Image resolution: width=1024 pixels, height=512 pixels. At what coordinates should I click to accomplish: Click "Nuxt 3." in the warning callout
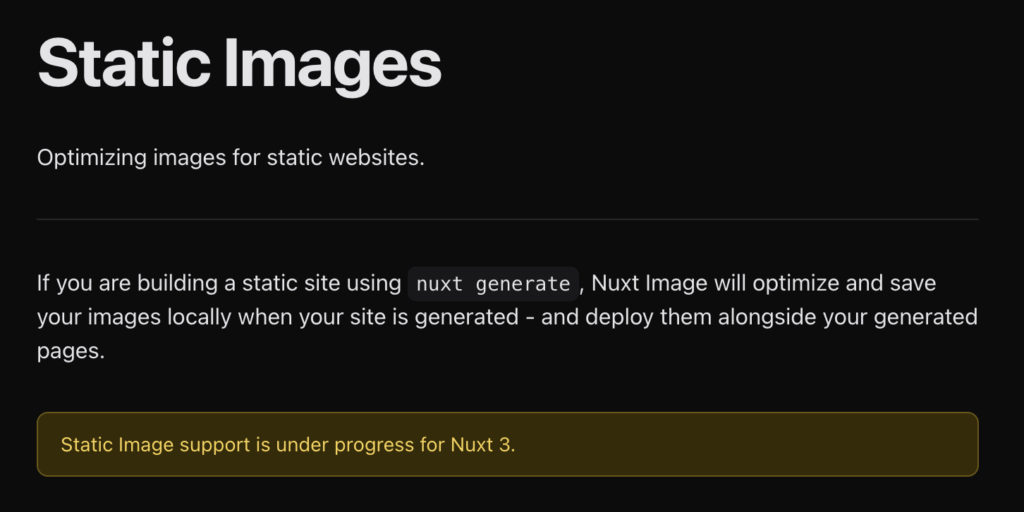[483, 445]
